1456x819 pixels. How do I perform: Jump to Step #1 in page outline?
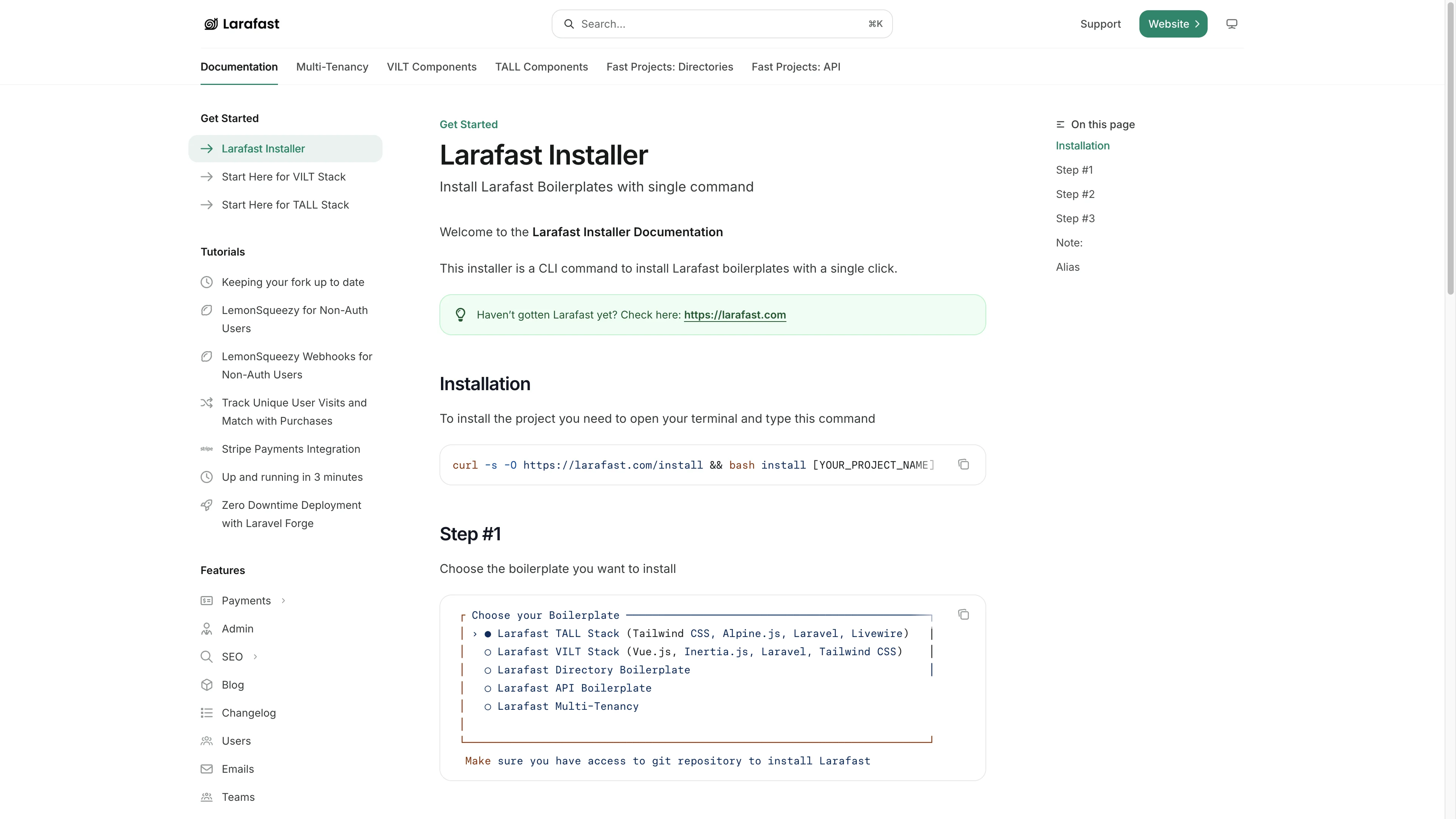(x=1075, y=170)
